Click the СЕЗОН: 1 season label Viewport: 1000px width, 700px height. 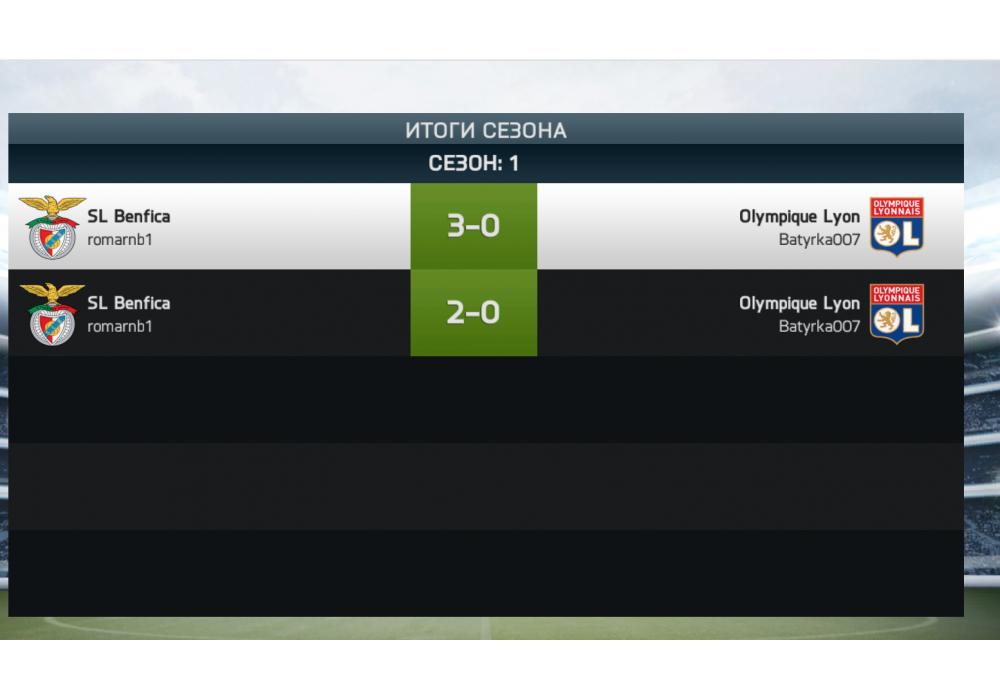474,164
